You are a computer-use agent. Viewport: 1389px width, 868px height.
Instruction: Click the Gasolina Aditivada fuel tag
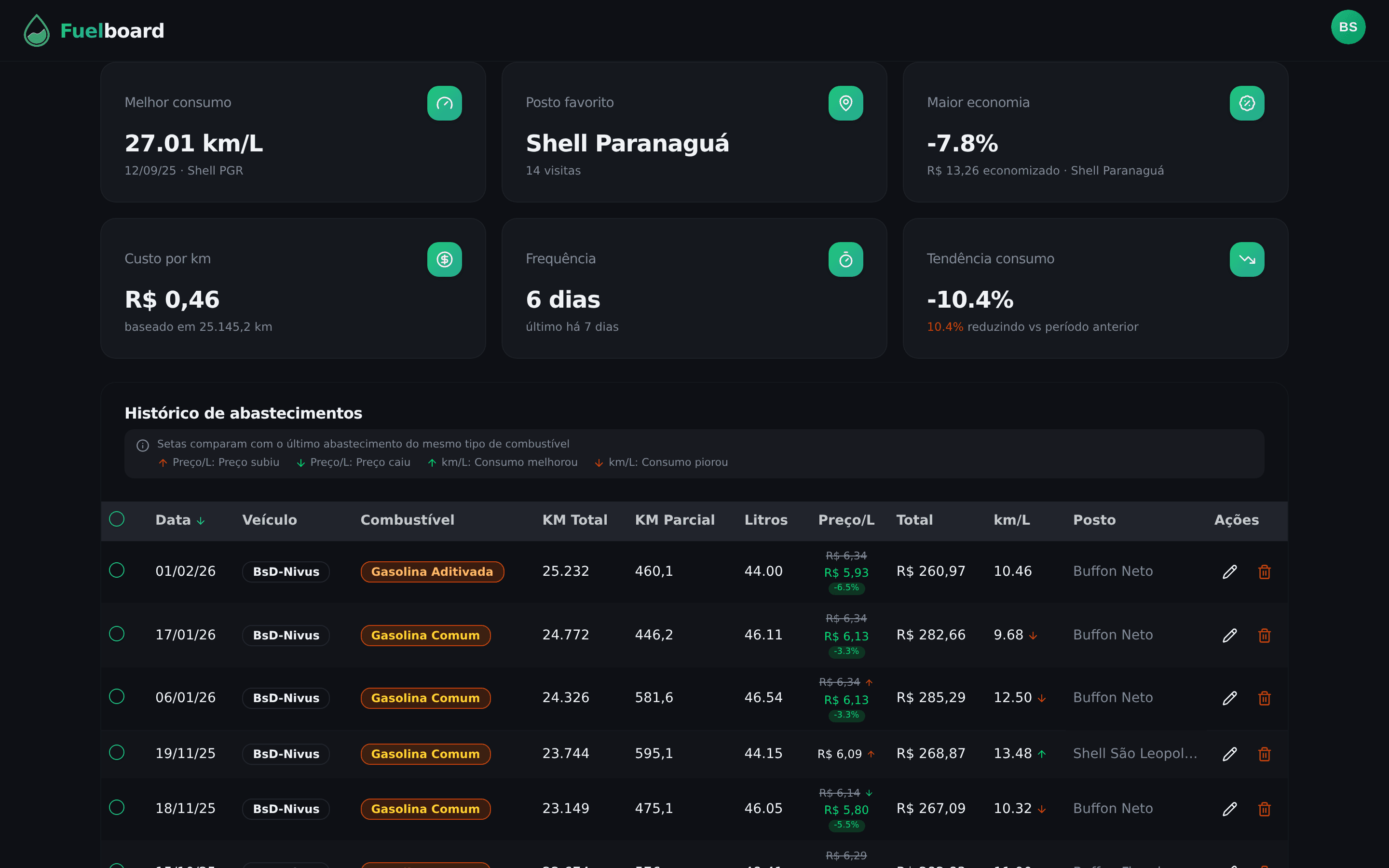pyautogui.click(x=432, y=572)
